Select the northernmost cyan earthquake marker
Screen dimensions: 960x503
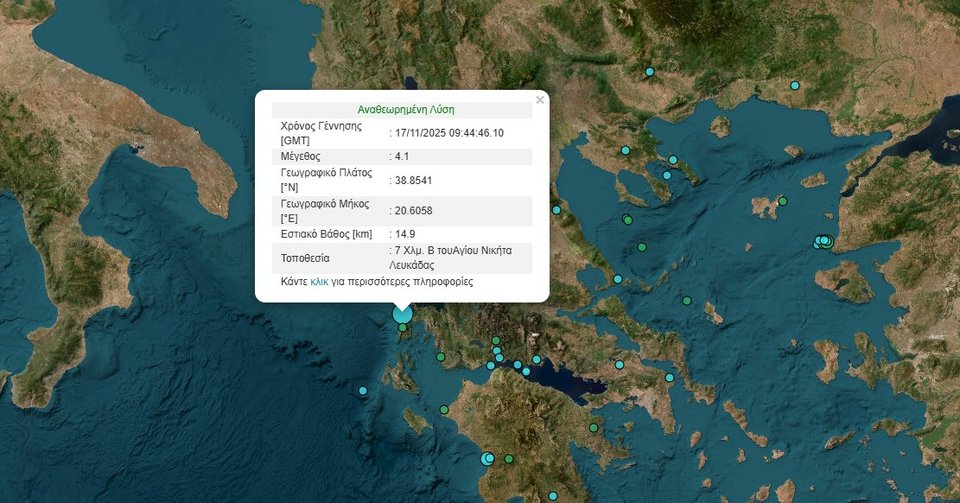(x=650, y=72)
